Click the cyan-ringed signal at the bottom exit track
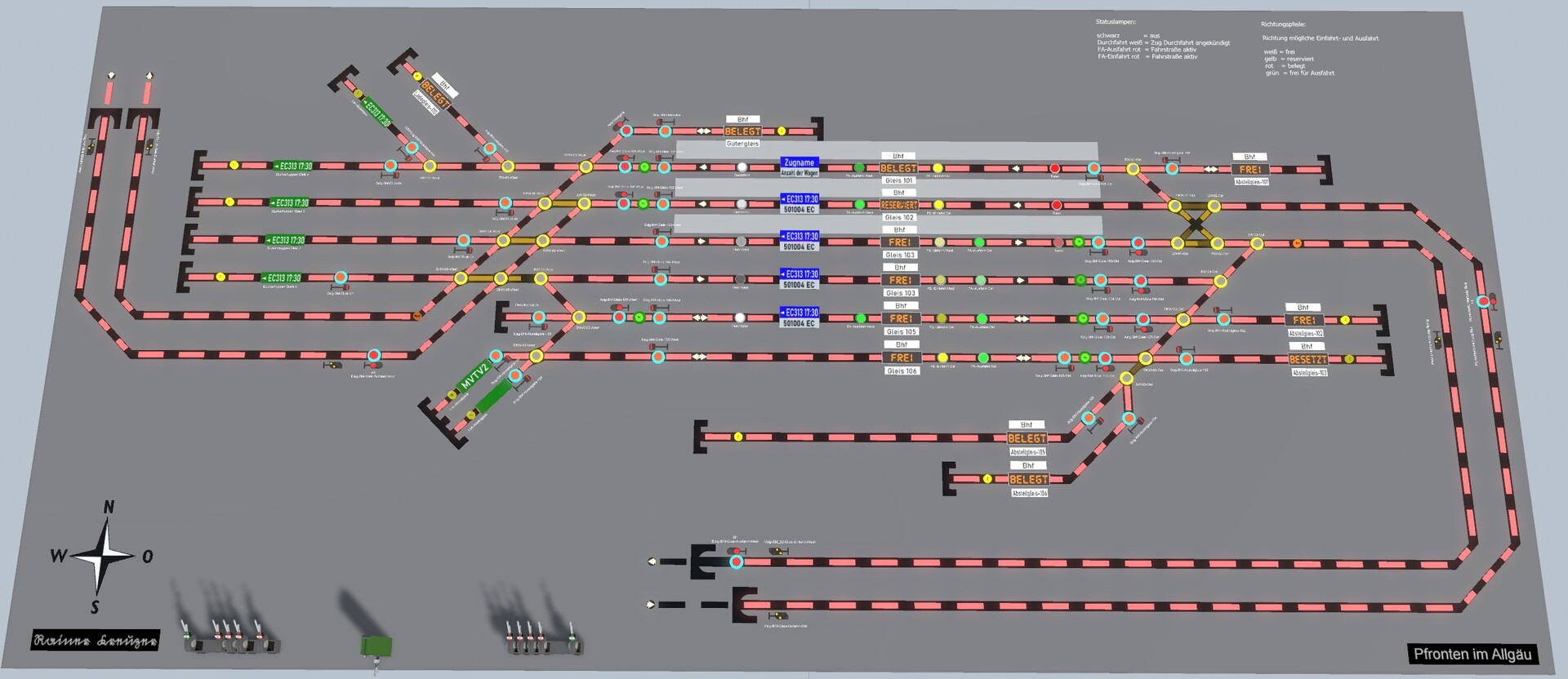1568x679 pixels. coord(737,561)
